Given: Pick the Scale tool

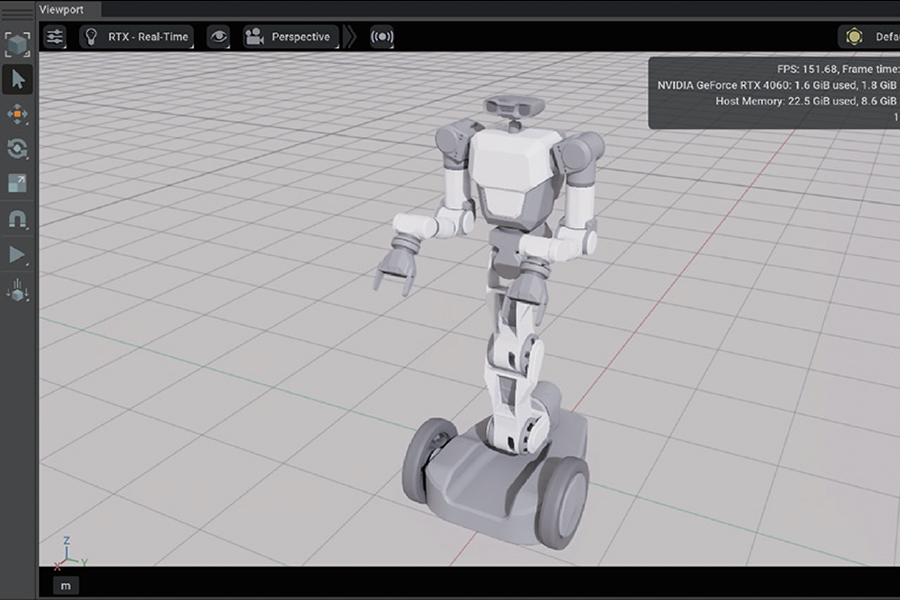Looking at the screenshot, I should click(18, 184).
